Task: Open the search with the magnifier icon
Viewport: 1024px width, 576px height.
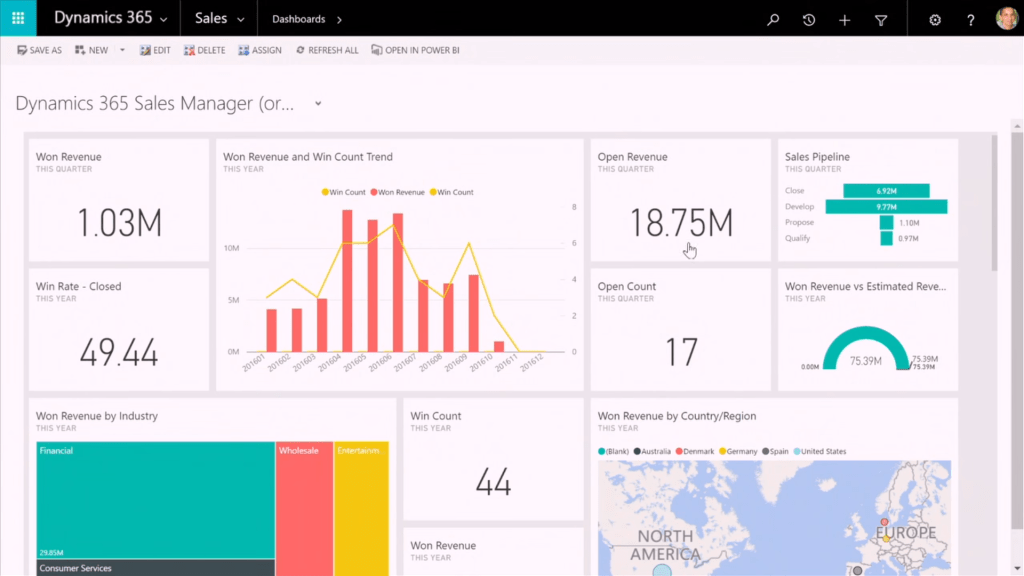Action: 772,18
